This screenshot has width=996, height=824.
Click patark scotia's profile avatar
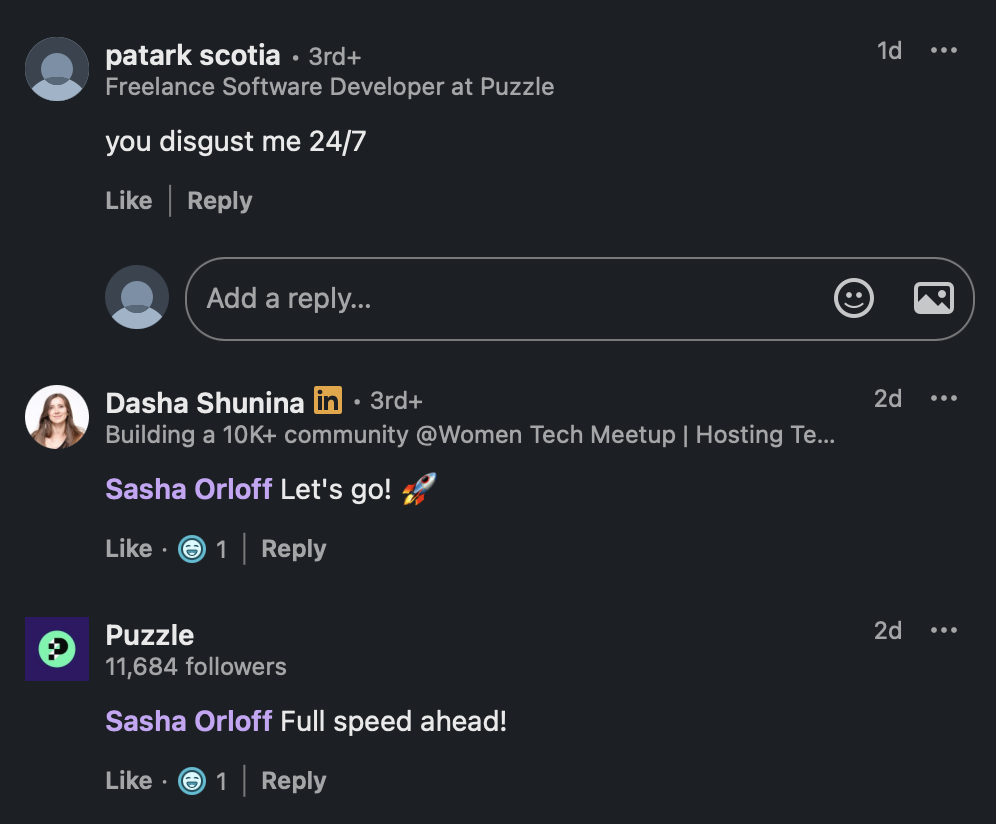click(x=57, y=69)
